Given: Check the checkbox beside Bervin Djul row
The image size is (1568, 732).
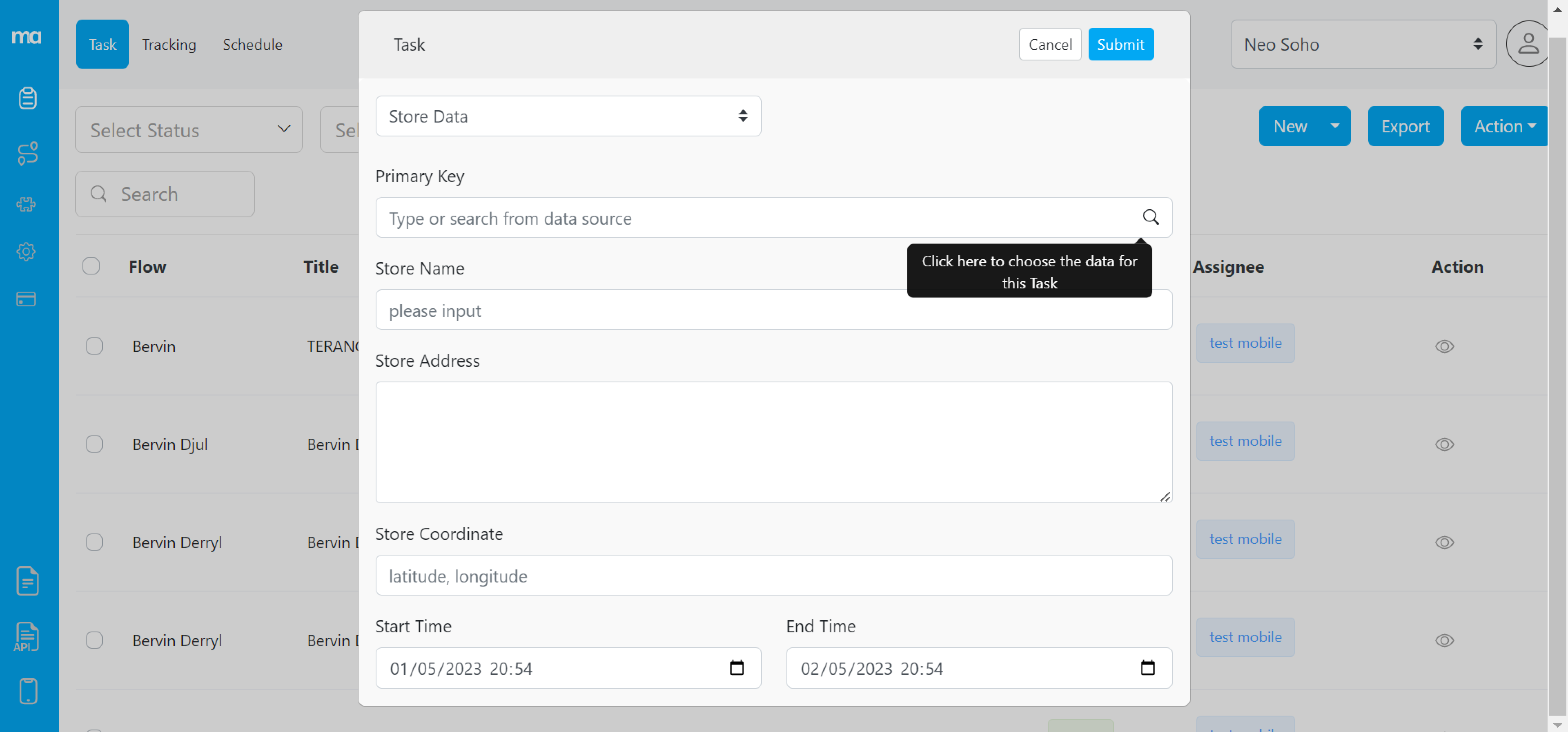Looking at the screenshot, I should tap(94, 444).
